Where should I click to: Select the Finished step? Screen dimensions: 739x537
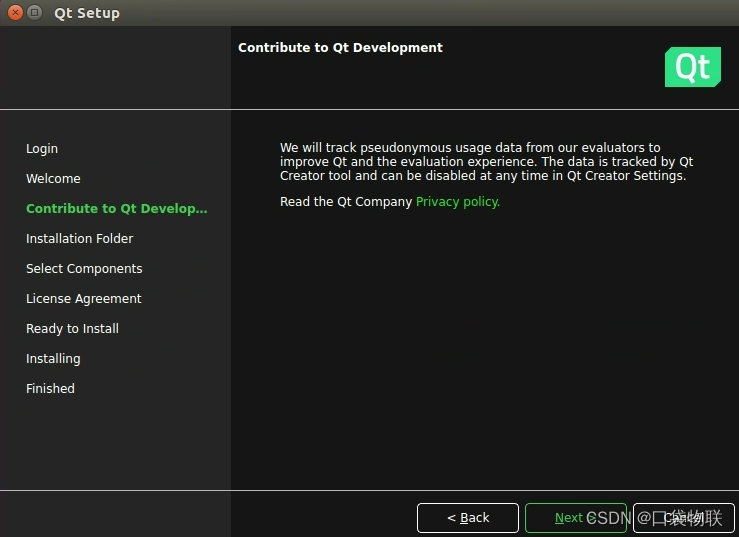pos(50,388)
